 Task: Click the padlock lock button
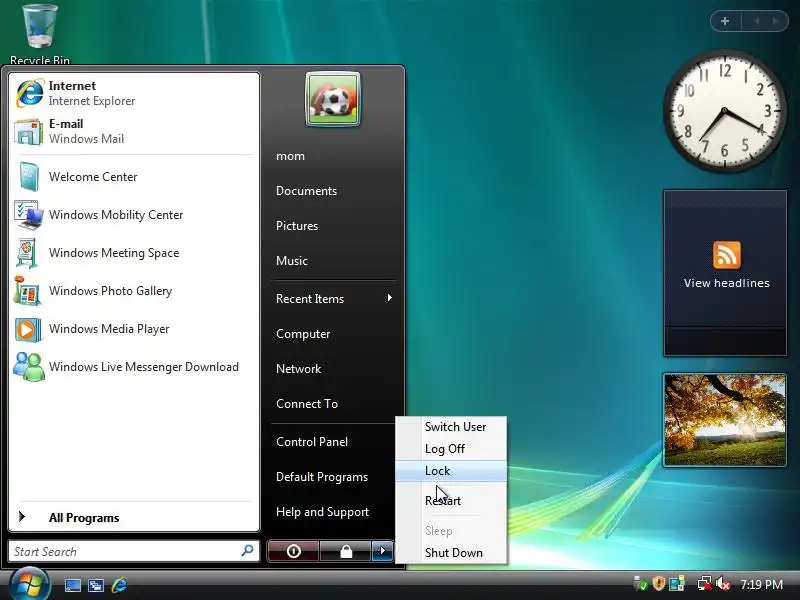tap(346, 551)
